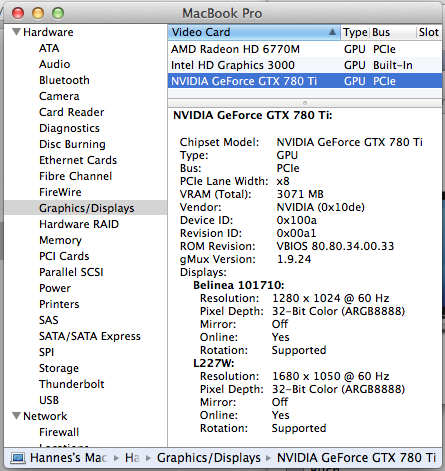Image resolution: width=445 pixels, height=471 pixels.
Task: Click the split pane divider handle
Action: [x=305, y=103]
